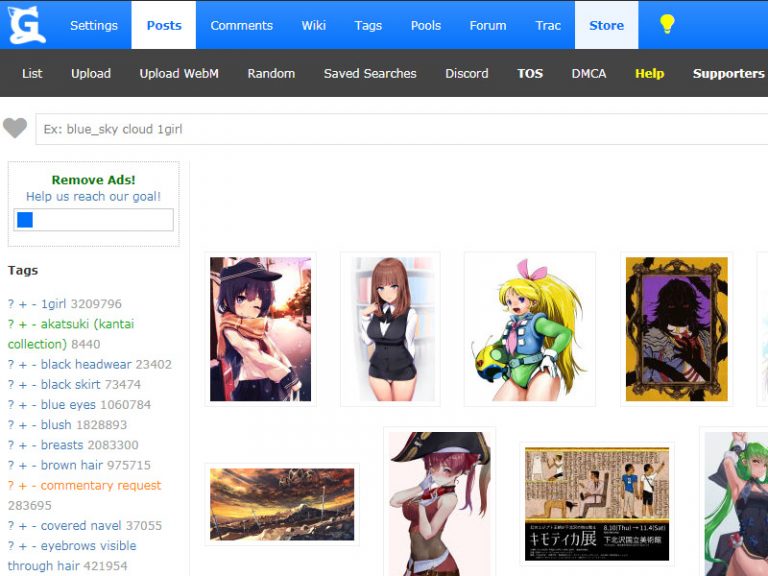Click the Remove Ads! link
The image size is (768, 576).
[x=94, y=180]
